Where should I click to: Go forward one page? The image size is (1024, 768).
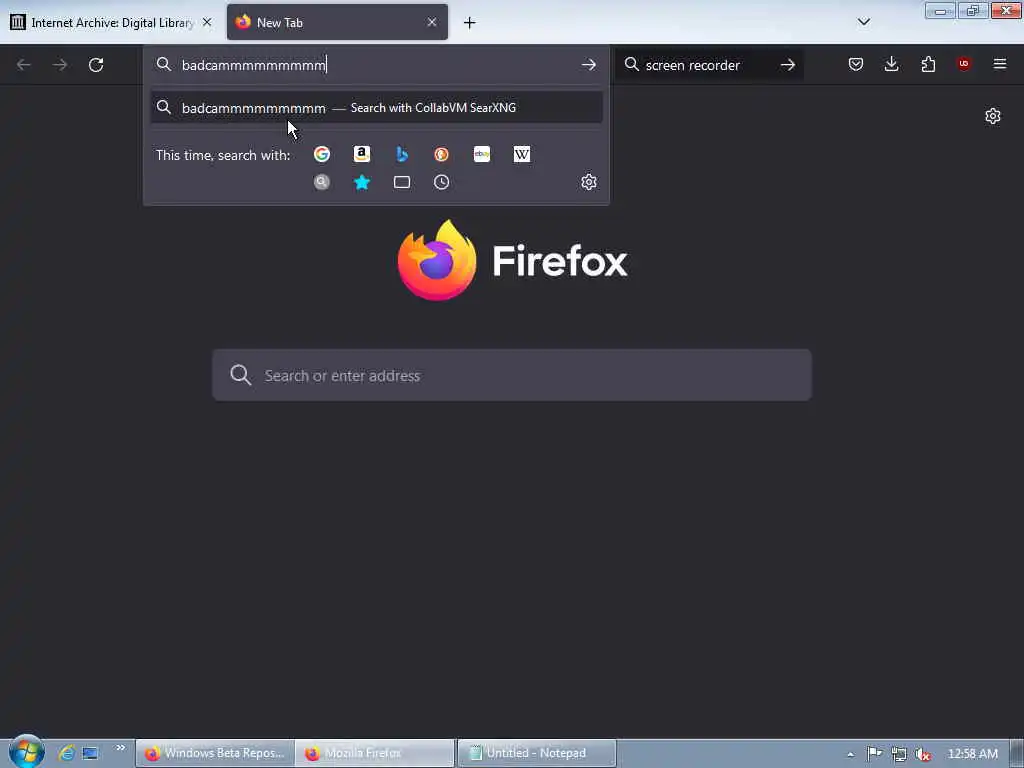tap(59, 65)
